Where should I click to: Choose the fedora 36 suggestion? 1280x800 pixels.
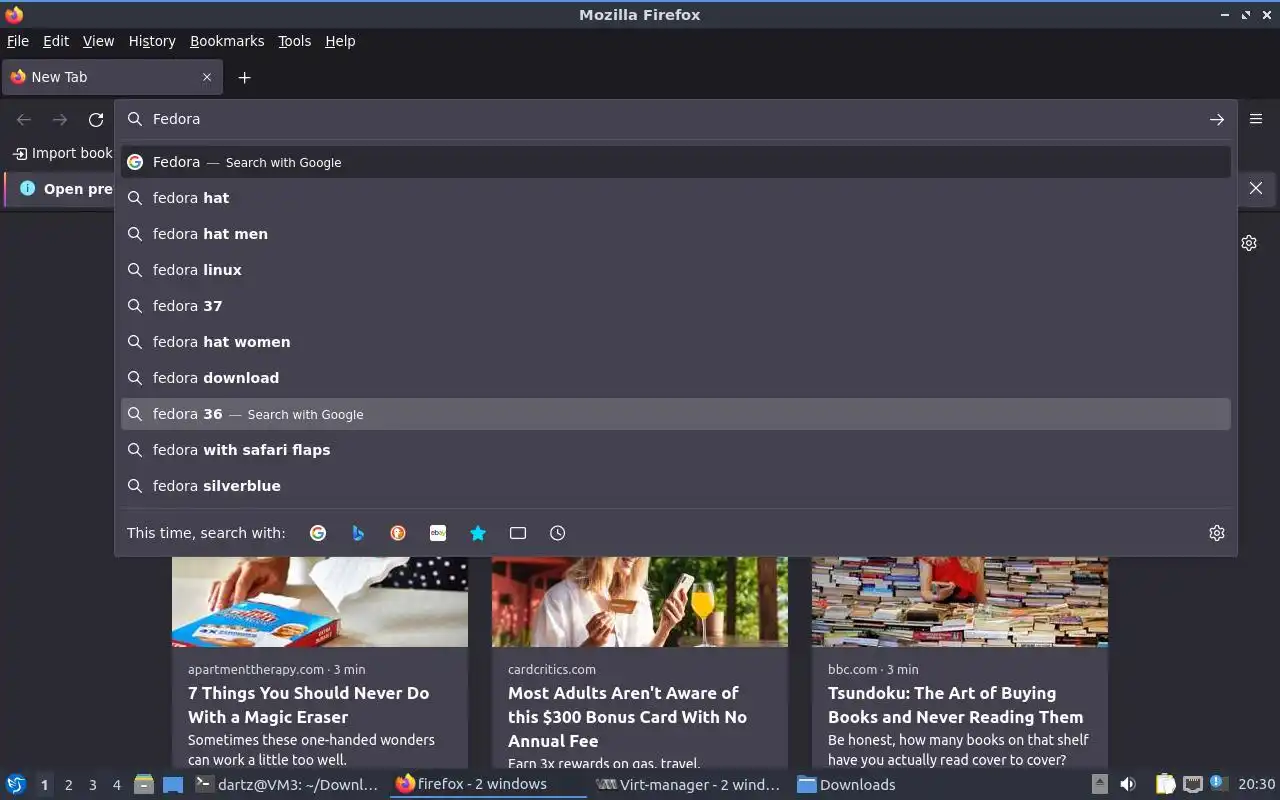pos(676,414)
